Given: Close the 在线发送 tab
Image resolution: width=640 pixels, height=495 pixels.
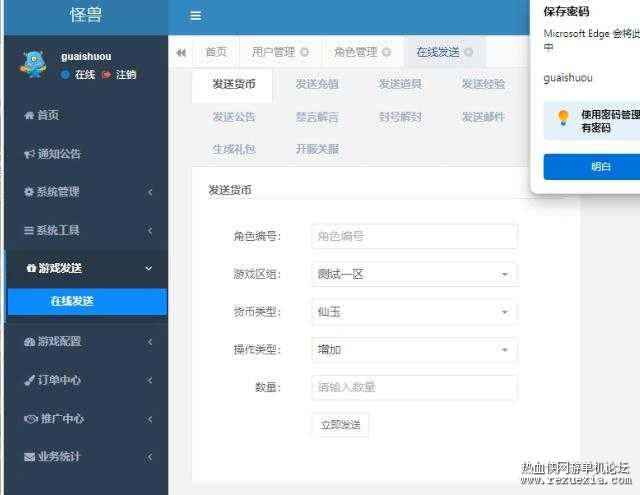Looking at the screenshot, I should pos(469,52).
